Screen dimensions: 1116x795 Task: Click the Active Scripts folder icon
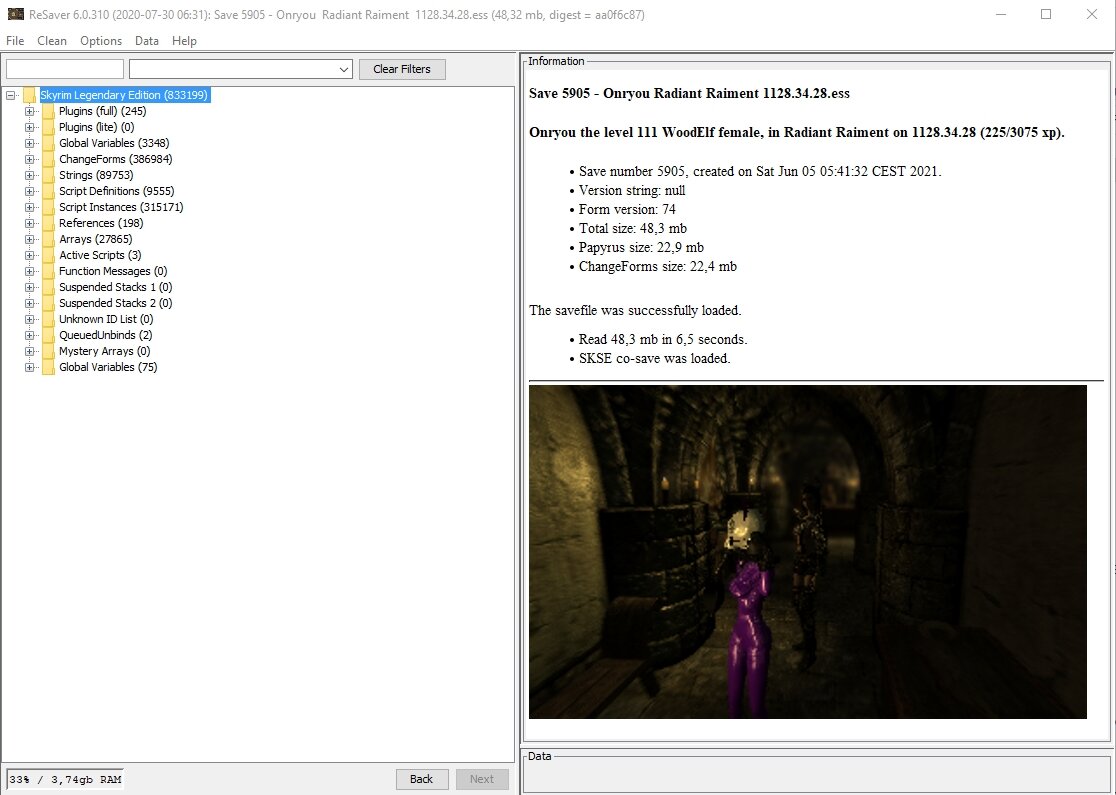click(x=48, y=255)
